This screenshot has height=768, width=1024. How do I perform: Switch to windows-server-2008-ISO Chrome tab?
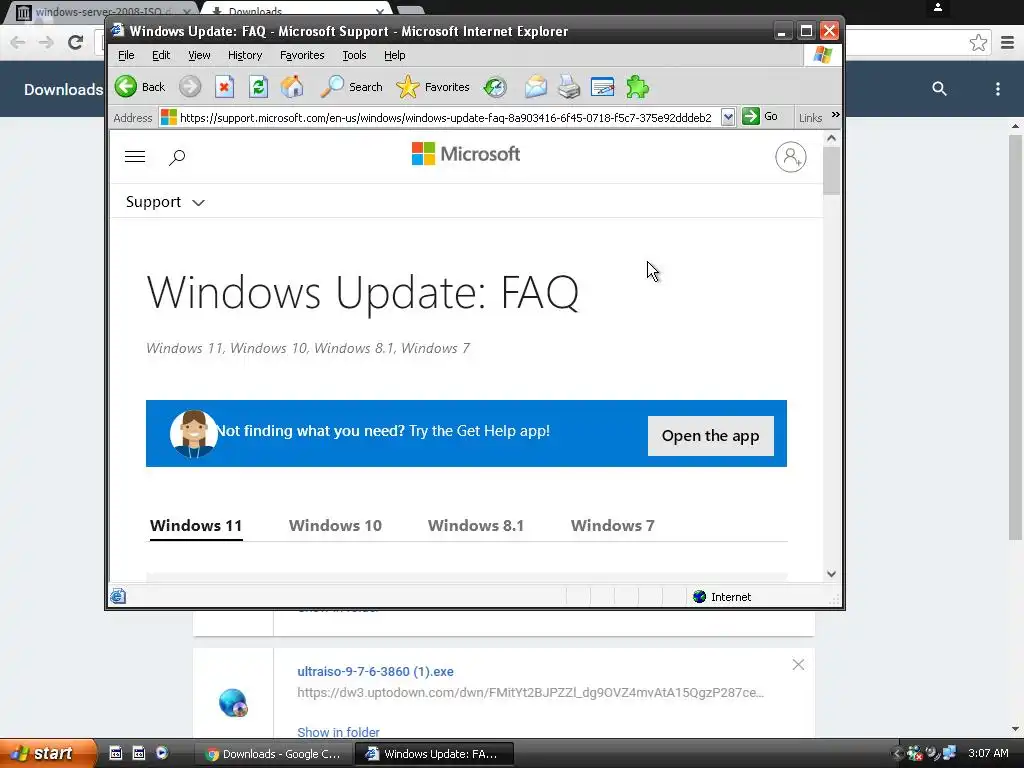(104, 12)
